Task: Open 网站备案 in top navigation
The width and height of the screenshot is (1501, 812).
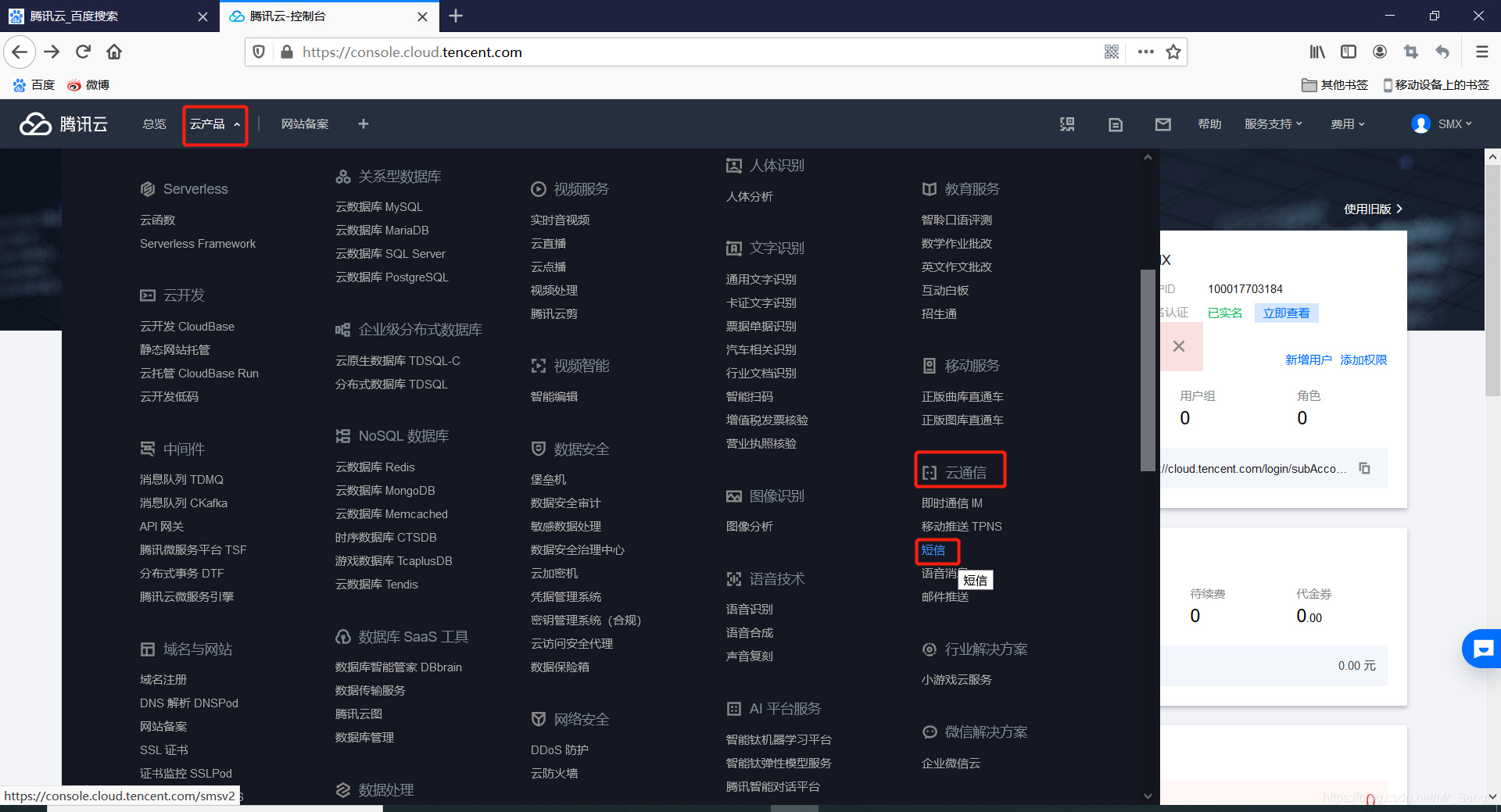Action: pyautogui.click(x=305, y=124)
